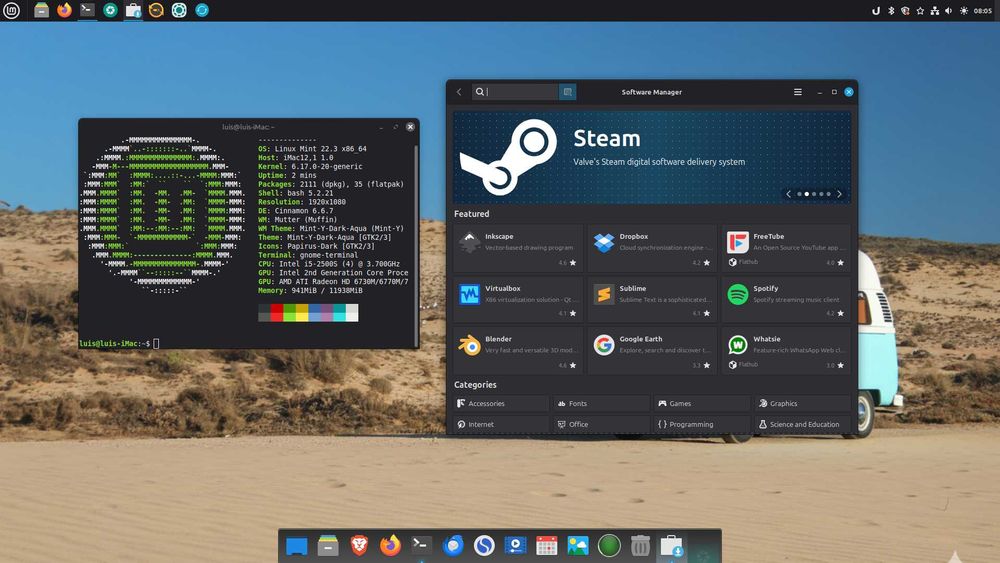Screen dimensions: 1000x563
Task: Select the second banner pagination dot
Action: (x=807, y=194)
